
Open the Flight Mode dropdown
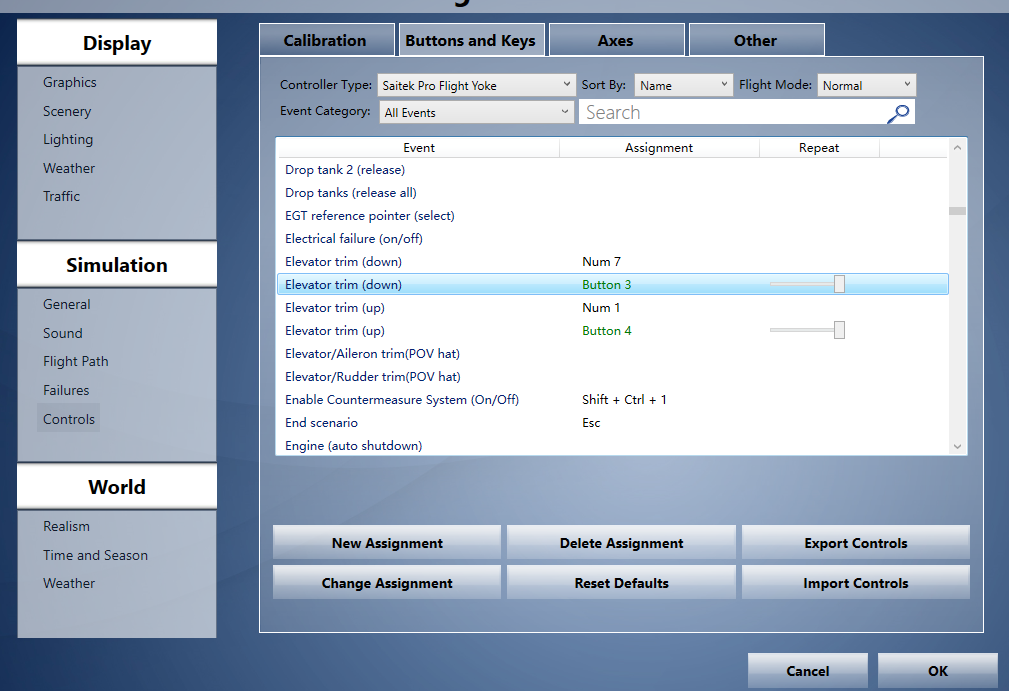[866, 86]
